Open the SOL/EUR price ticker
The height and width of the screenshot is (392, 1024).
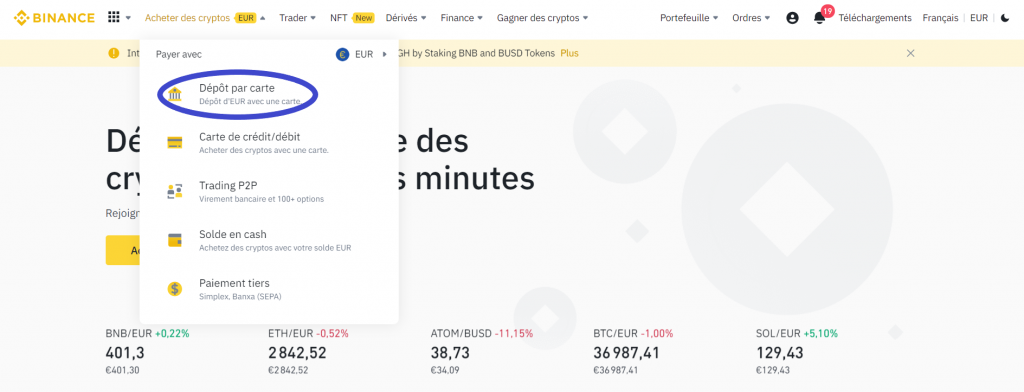pyautogui.click(x=797, y=352)
